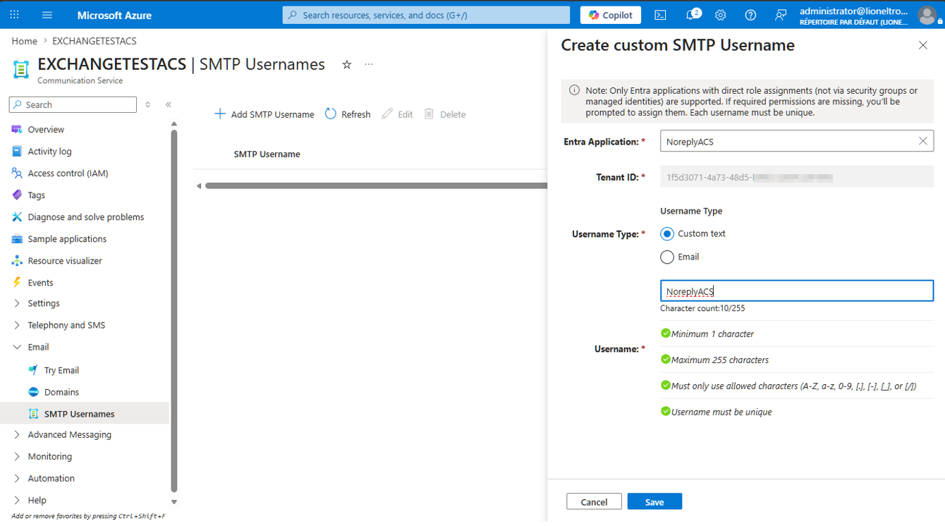945x526 pixels.
Task: Open the feedback icon
Action: tap(780, 15)
